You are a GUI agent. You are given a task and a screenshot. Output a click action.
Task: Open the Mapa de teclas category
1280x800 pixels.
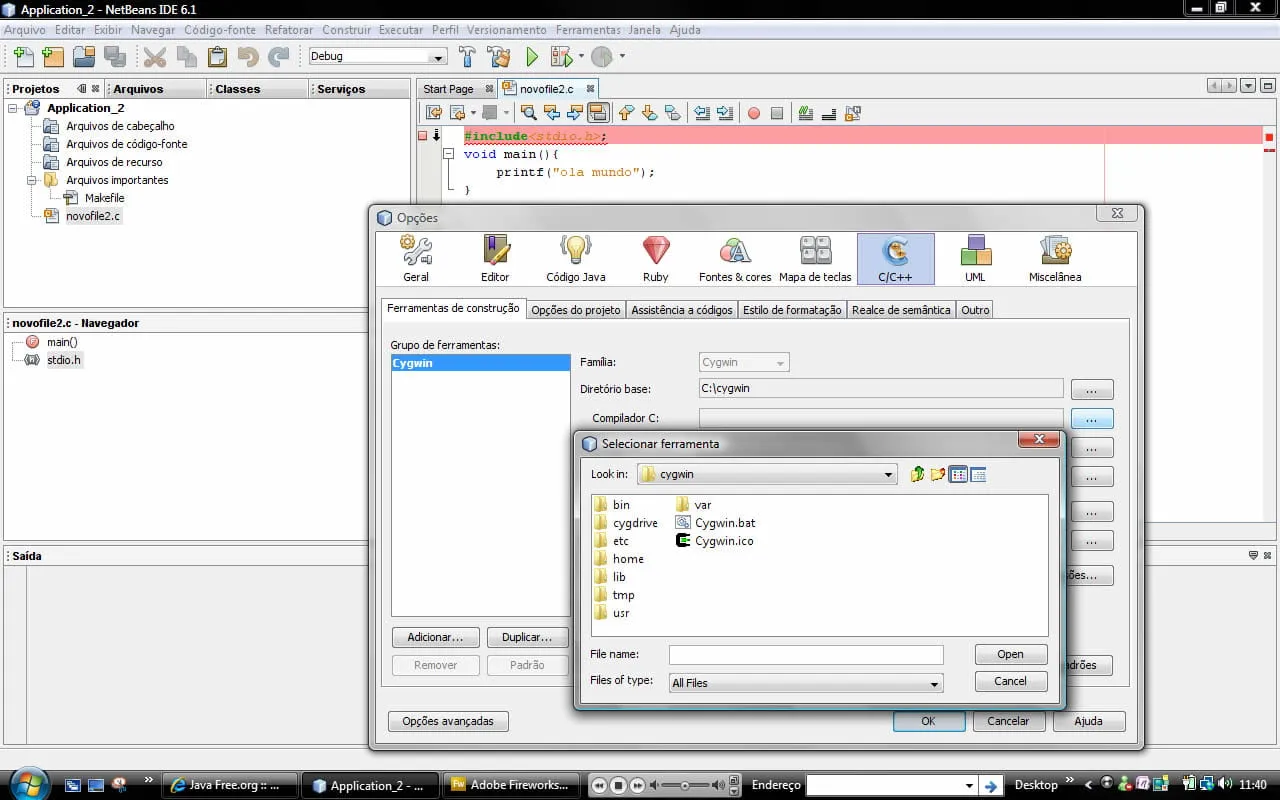coord(815,259)
